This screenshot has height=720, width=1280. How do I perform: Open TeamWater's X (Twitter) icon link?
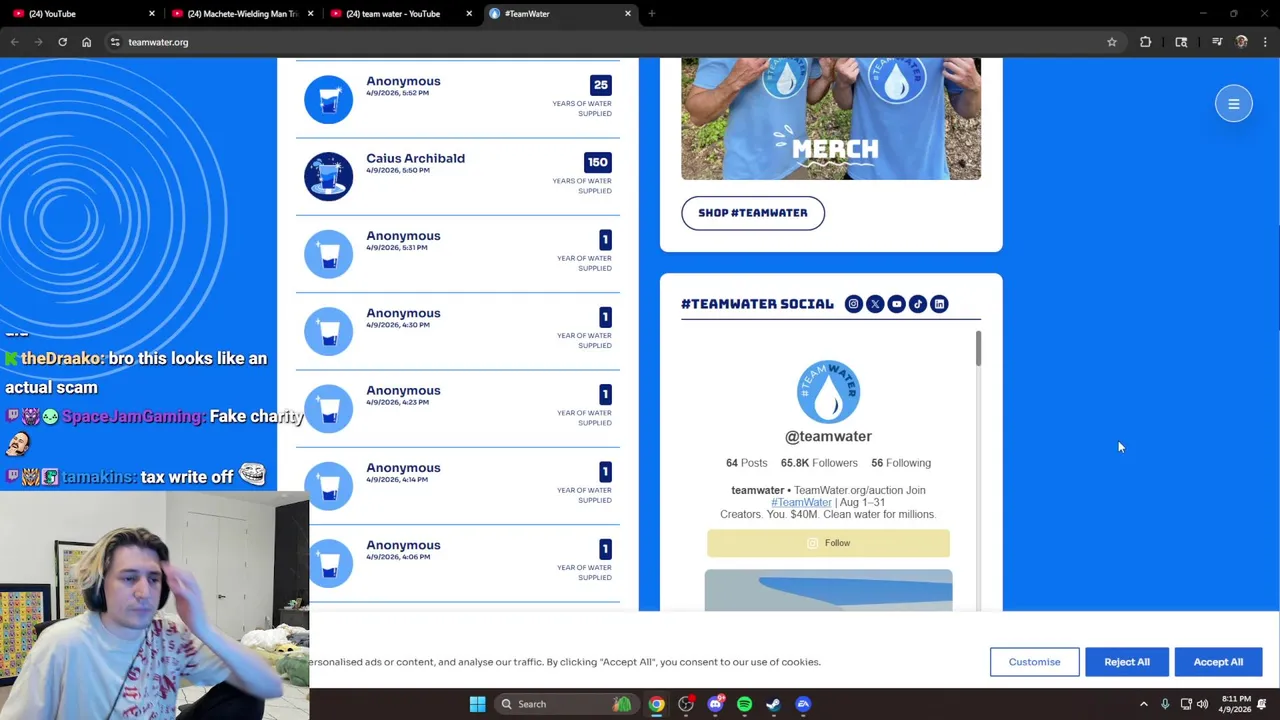(875, 304)
